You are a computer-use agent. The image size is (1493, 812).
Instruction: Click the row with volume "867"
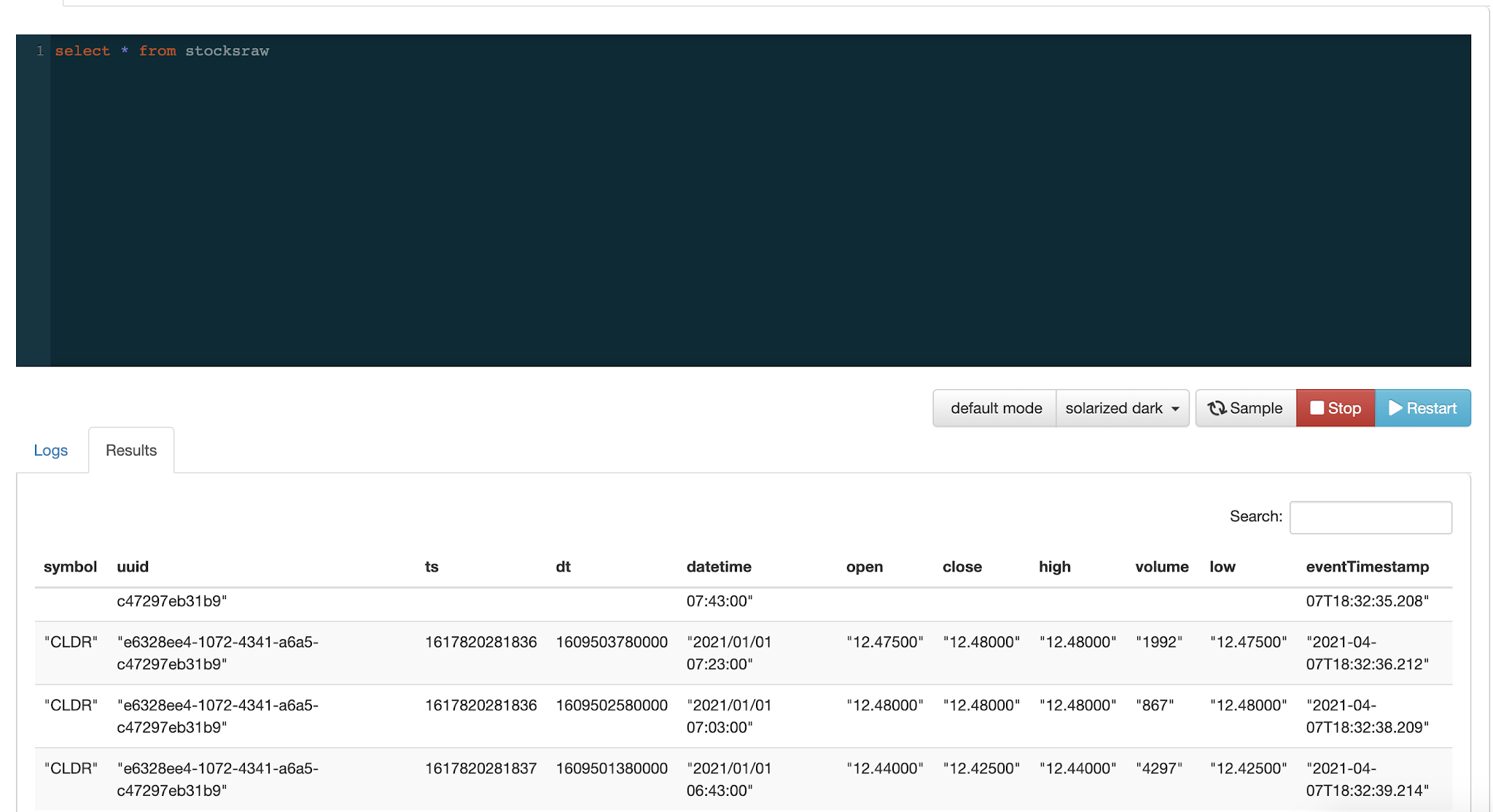coord(1155,706)
